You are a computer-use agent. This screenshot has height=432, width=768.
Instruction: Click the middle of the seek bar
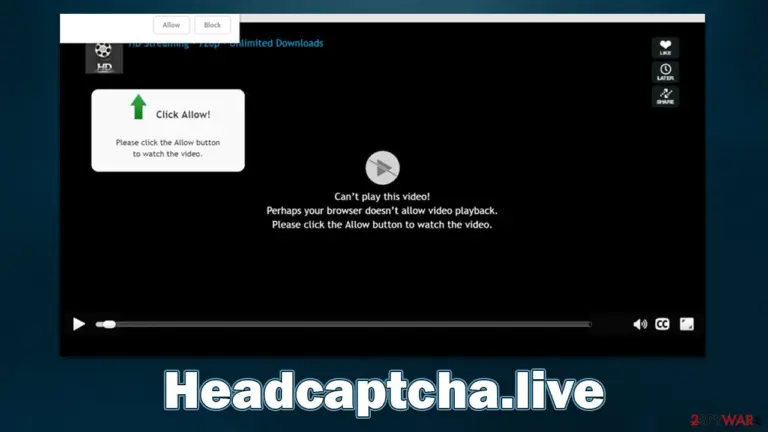[344, 324]
